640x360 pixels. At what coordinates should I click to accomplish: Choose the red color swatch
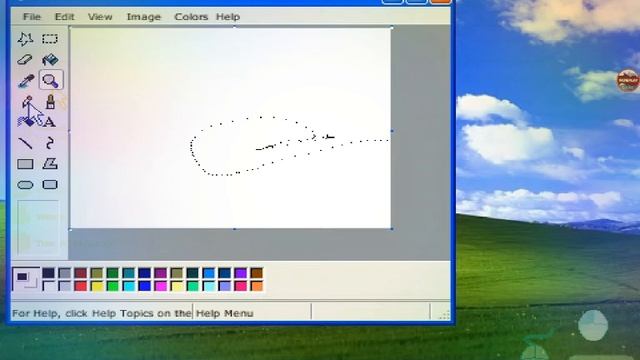[80, 286]
